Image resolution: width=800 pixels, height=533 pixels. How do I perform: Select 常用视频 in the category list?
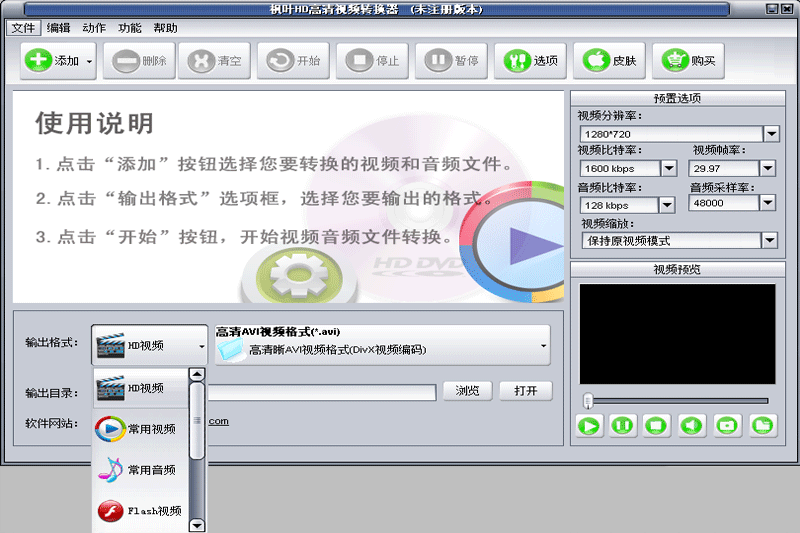141,429
